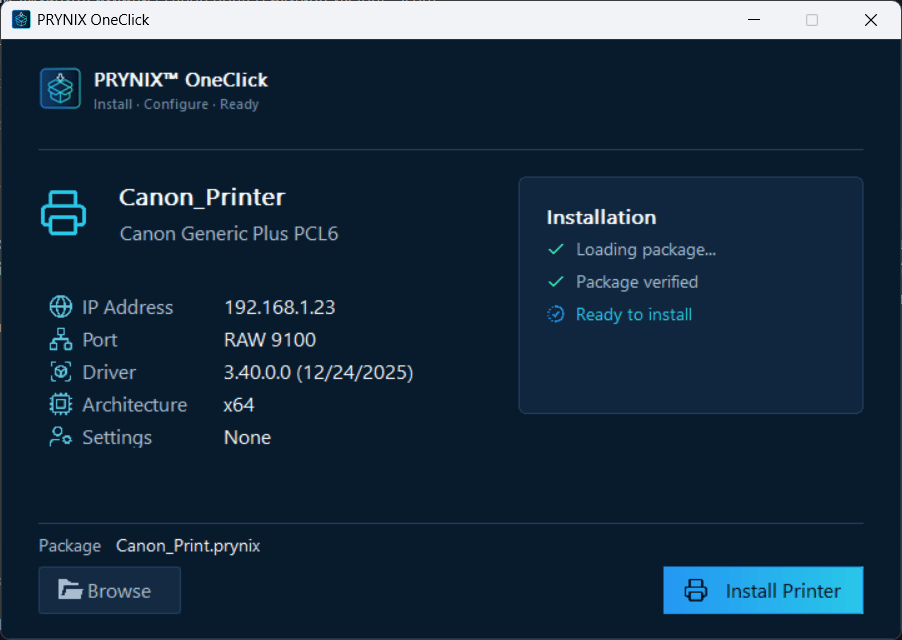Click the Settings value None
The width and height of the screenshot is (902, 640).
[x=247, y=438]
